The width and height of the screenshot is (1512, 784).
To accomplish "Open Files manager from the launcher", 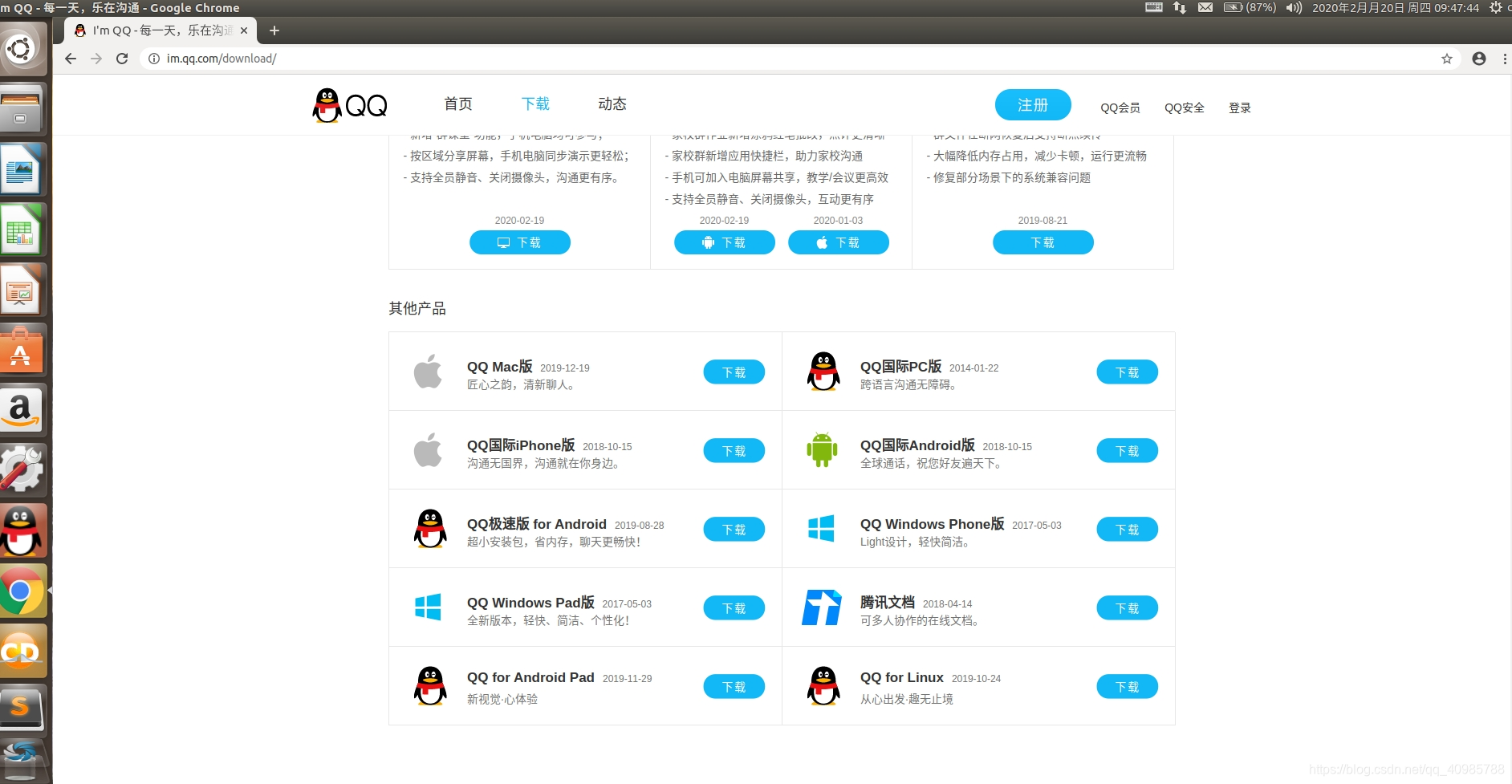I will pos(22,109).
